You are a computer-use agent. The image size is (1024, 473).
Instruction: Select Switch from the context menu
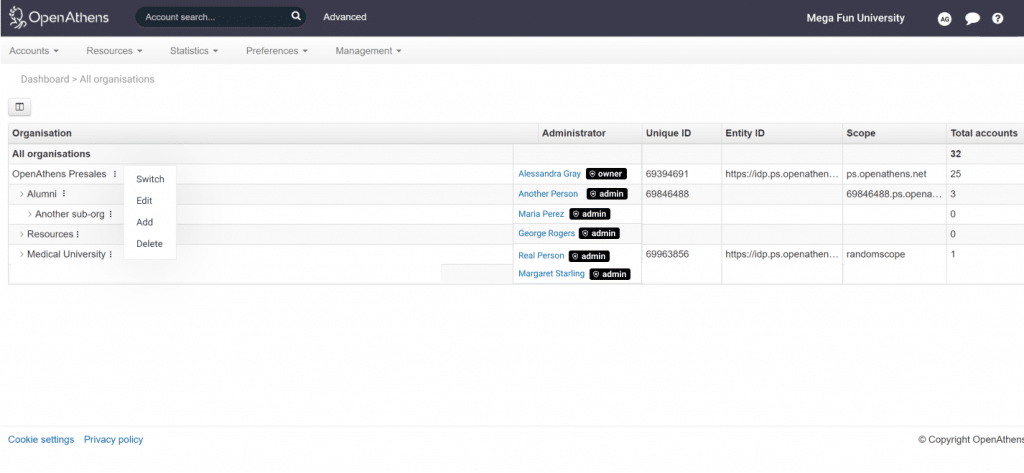(x=150, y=179)
